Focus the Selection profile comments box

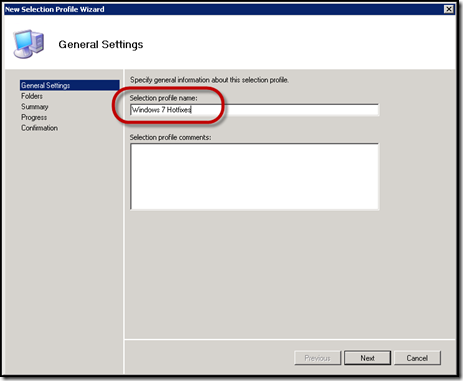click(254, 176)
